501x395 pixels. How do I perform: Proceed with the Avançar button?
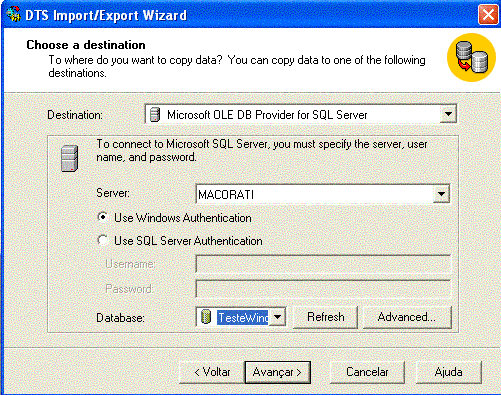[x=278, y=372]
